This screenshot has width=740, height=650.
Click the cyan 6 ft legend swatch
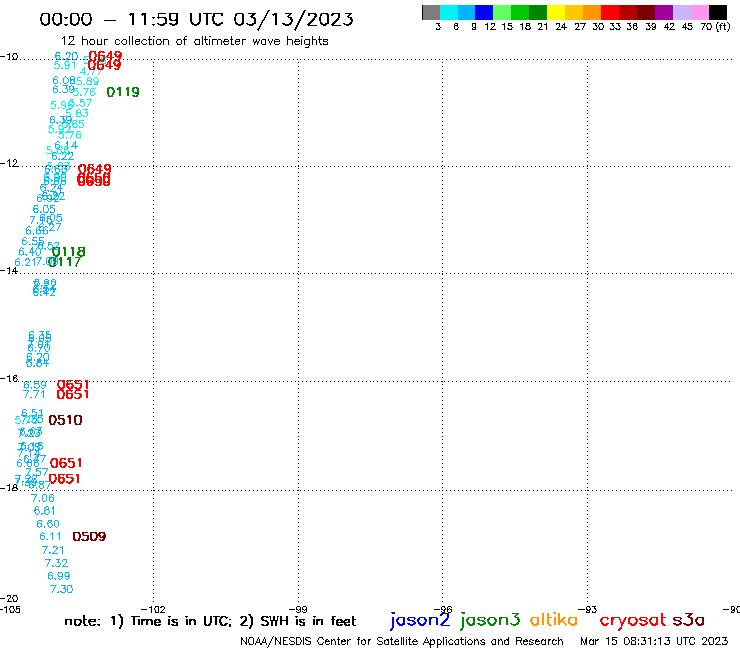[x=449, y=12]
